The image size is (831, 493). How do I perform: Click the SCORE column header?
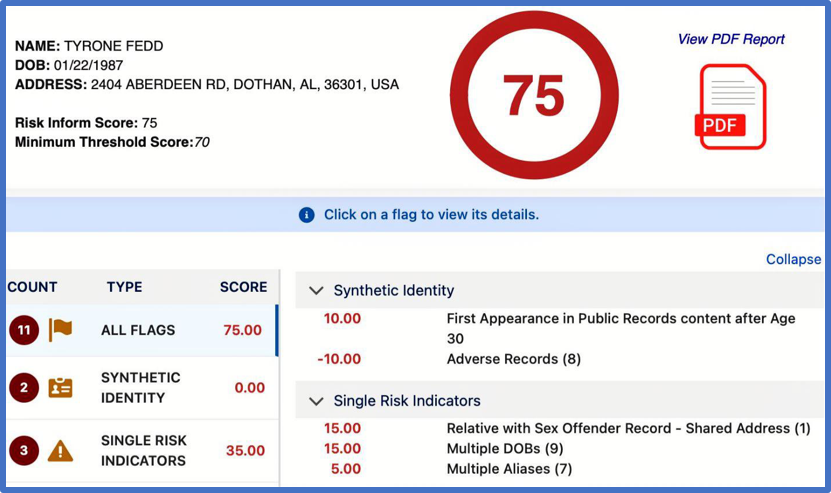tap(244, 287)
